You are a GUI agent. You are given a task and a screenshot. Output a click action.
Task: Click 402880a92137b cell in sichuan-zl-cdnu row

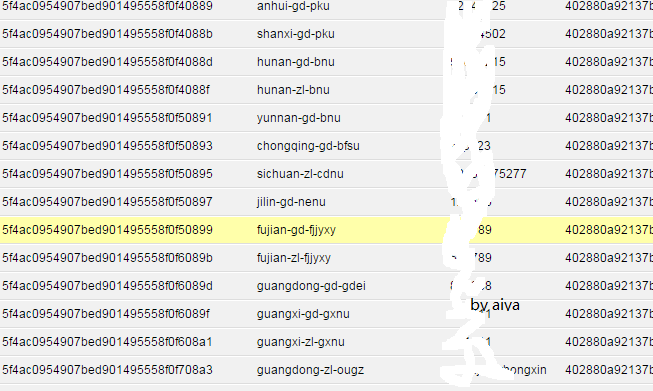pos(609,174)
